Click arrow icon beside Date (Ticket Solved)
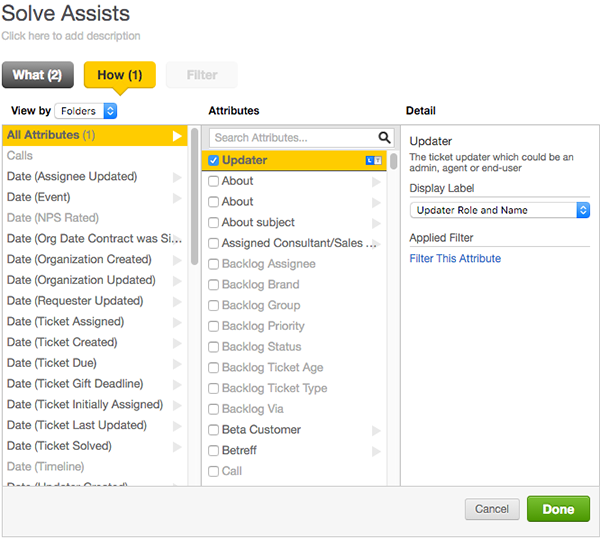This screenshot has width=600, height=539. 177,447
